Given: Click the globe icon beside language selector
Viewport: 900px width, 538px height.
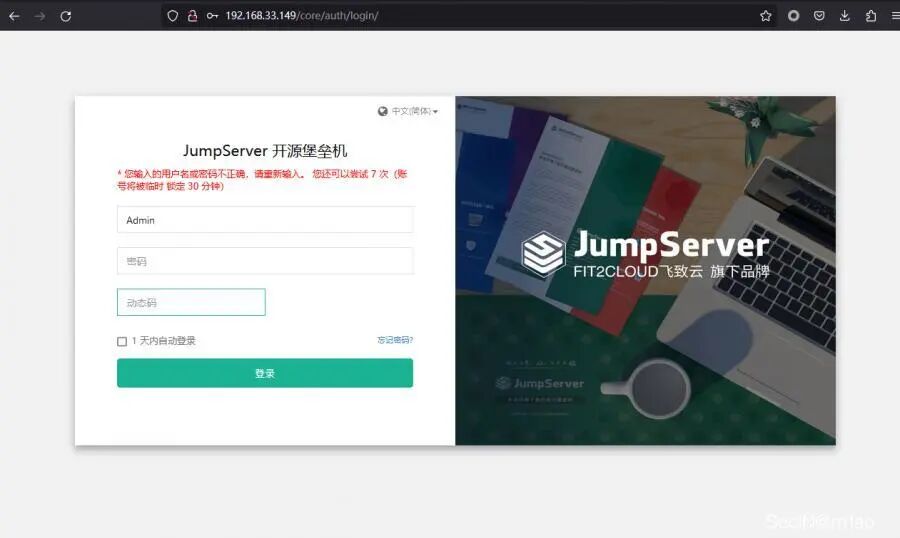Looking at the screenshot, I should (x=383, y=111).
